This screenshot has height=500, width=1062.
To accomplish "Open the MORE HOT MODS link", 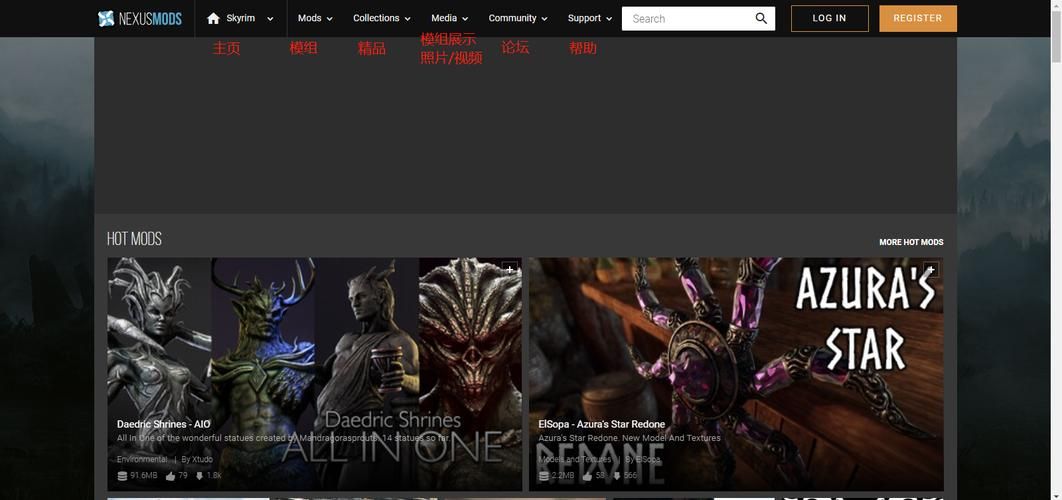I will (911, 242).
